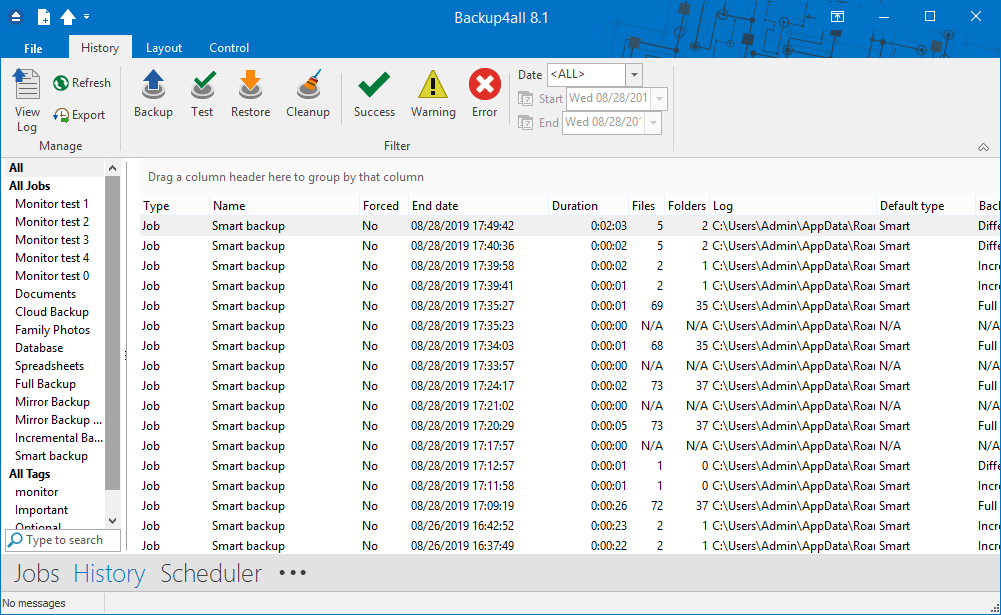Viewport: 1001px width, 615px height.
Task: Filter history by Test actions
Action: click(x=202, y=94)
